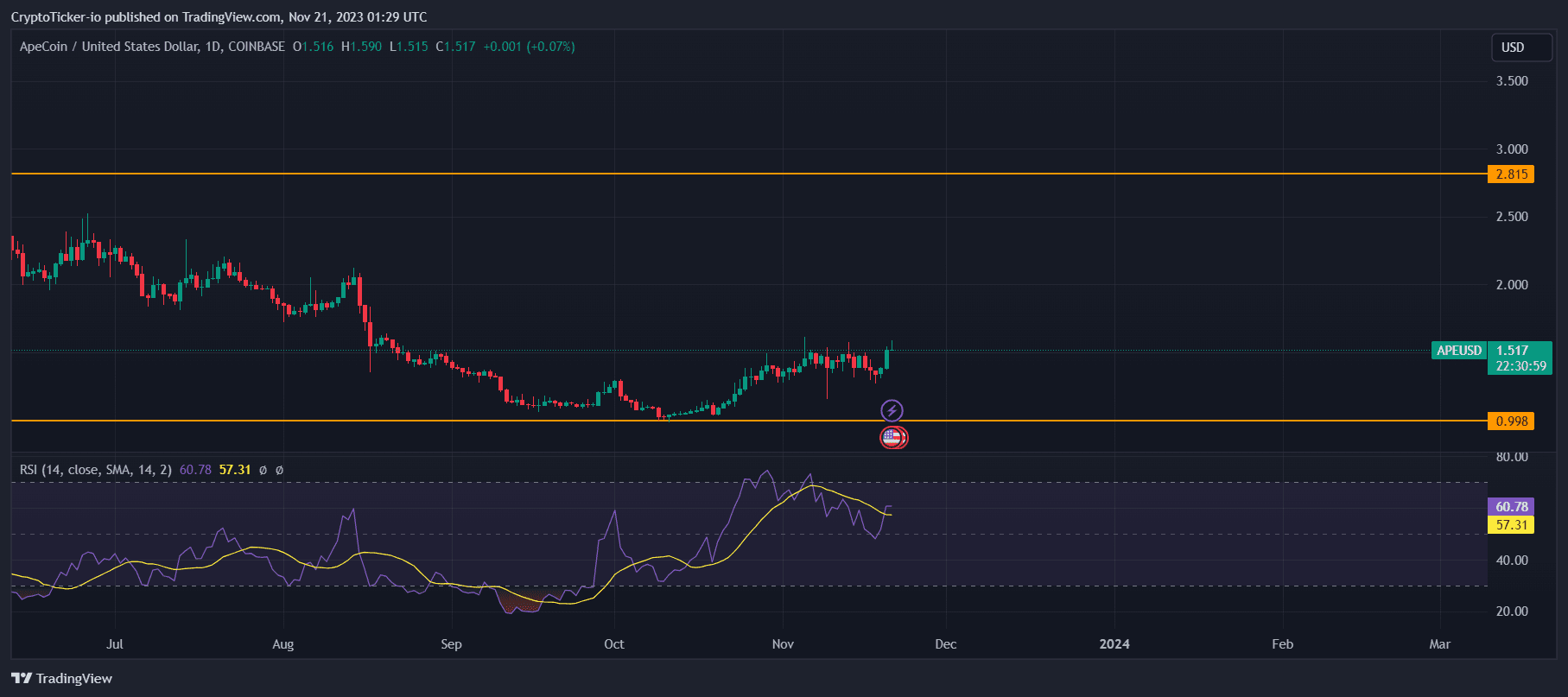Image resolution: width=1568 pixels, height=697 pixels.
Task: Click the 3.500 price axis label
Action: [x=1512, y=81]
